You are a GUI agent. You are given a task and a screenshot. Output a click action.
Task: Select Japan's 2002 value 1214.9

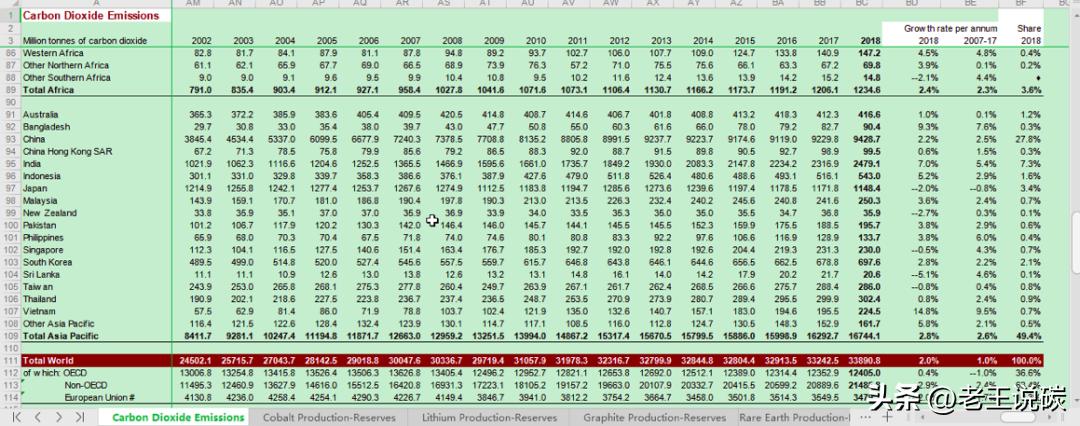tap(193, 188)
